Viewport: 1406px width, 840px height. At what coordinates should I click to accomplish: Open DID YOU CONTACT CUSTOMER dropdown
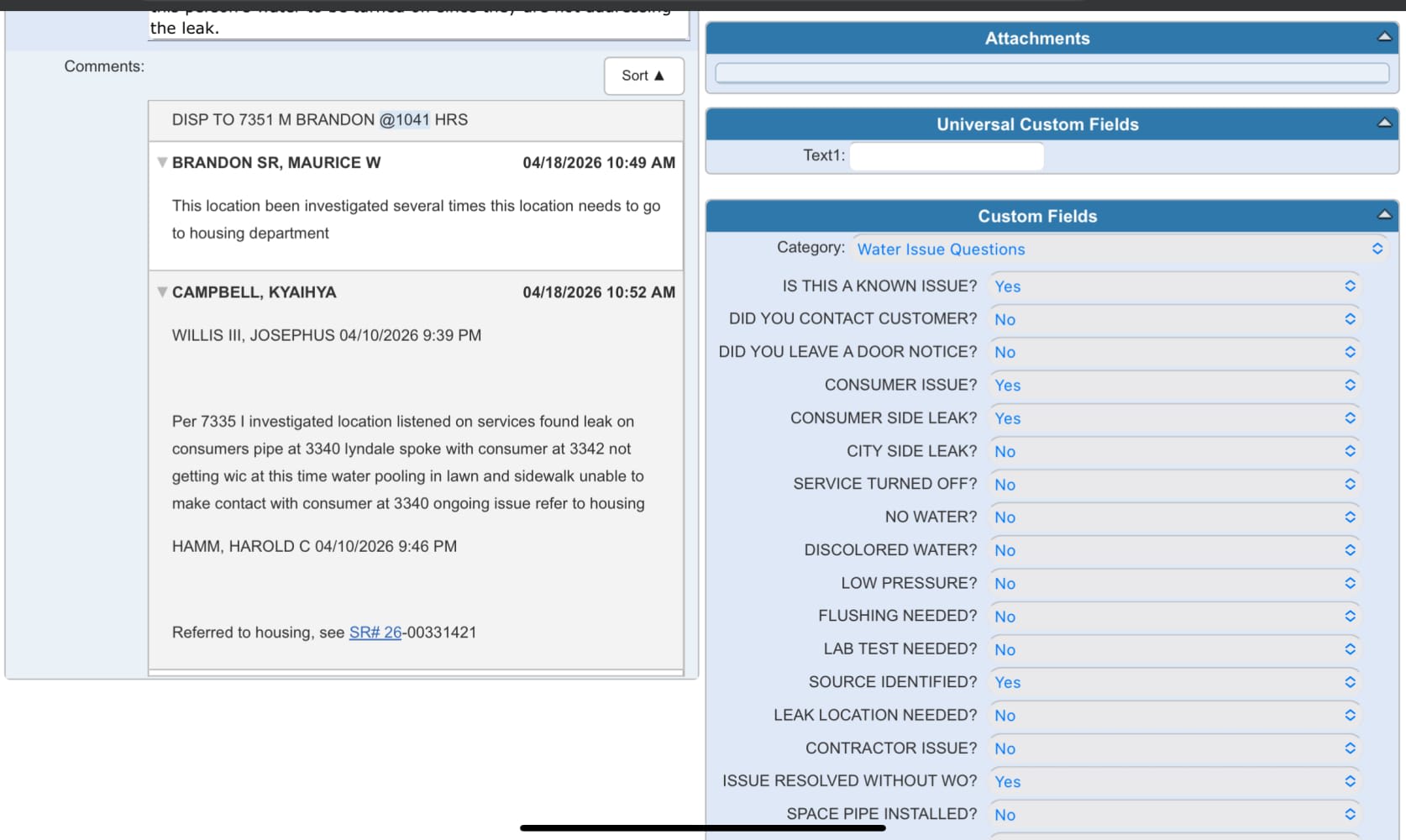[x=1174, y=319]
